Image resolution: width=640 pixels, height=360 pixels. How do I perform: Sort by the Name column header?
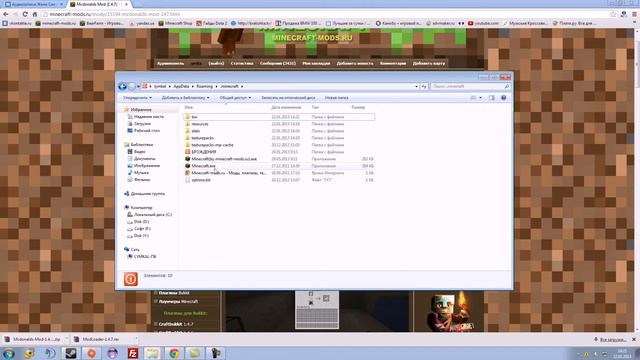189,107
